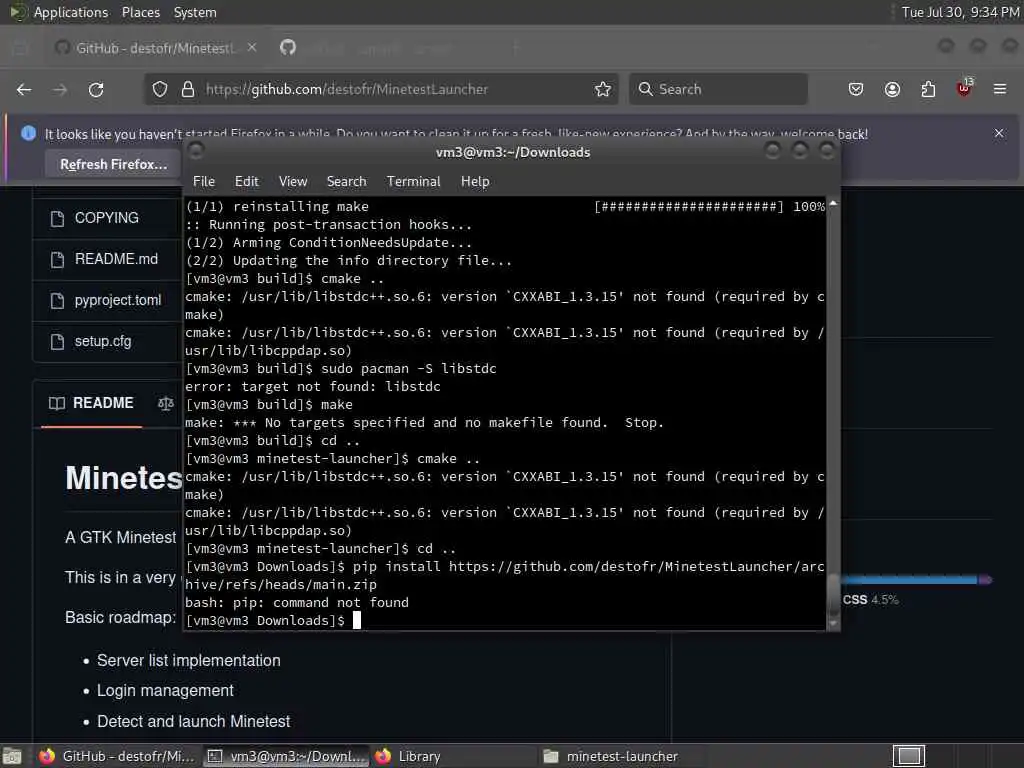Open the extensions puzzle icon
The width and height of the screenshot is (1024, 768).
coord(928,89)
